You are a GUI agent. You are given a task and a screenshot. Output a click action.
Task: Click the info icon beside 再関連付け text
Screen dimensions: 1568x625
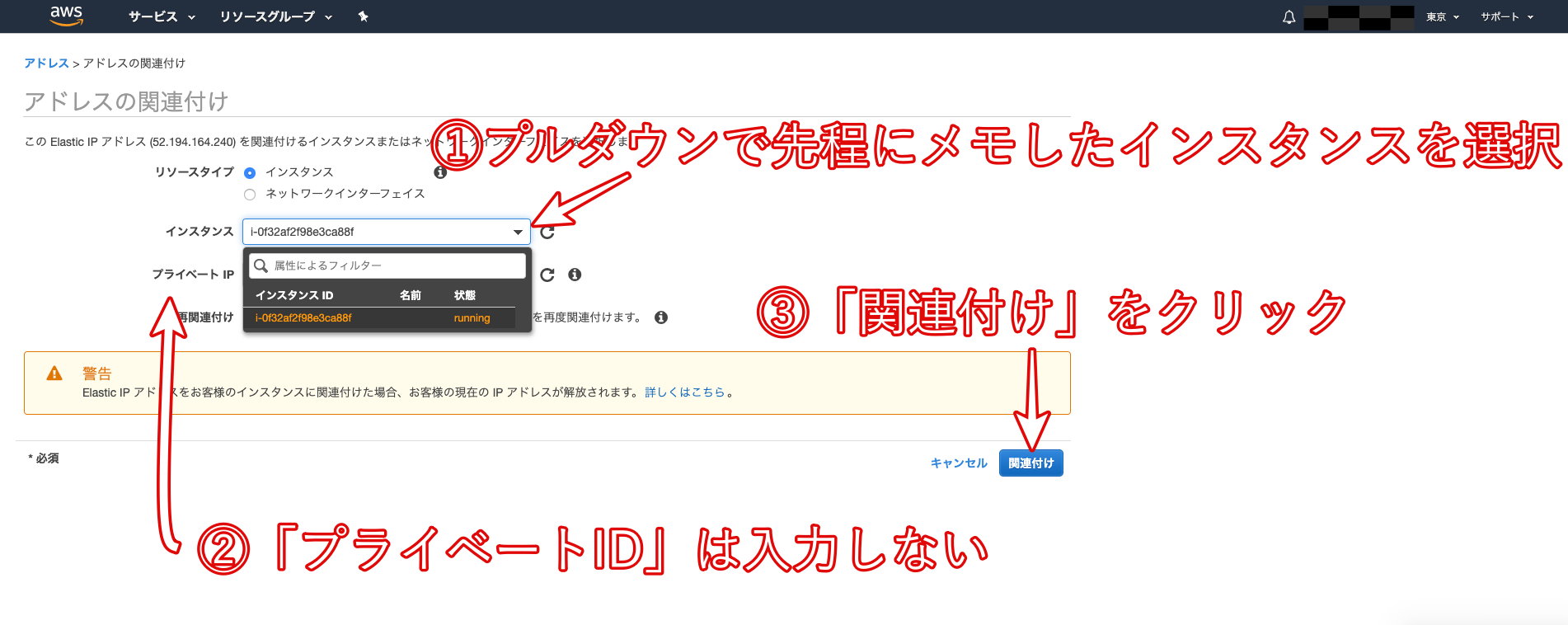point(661,317)
